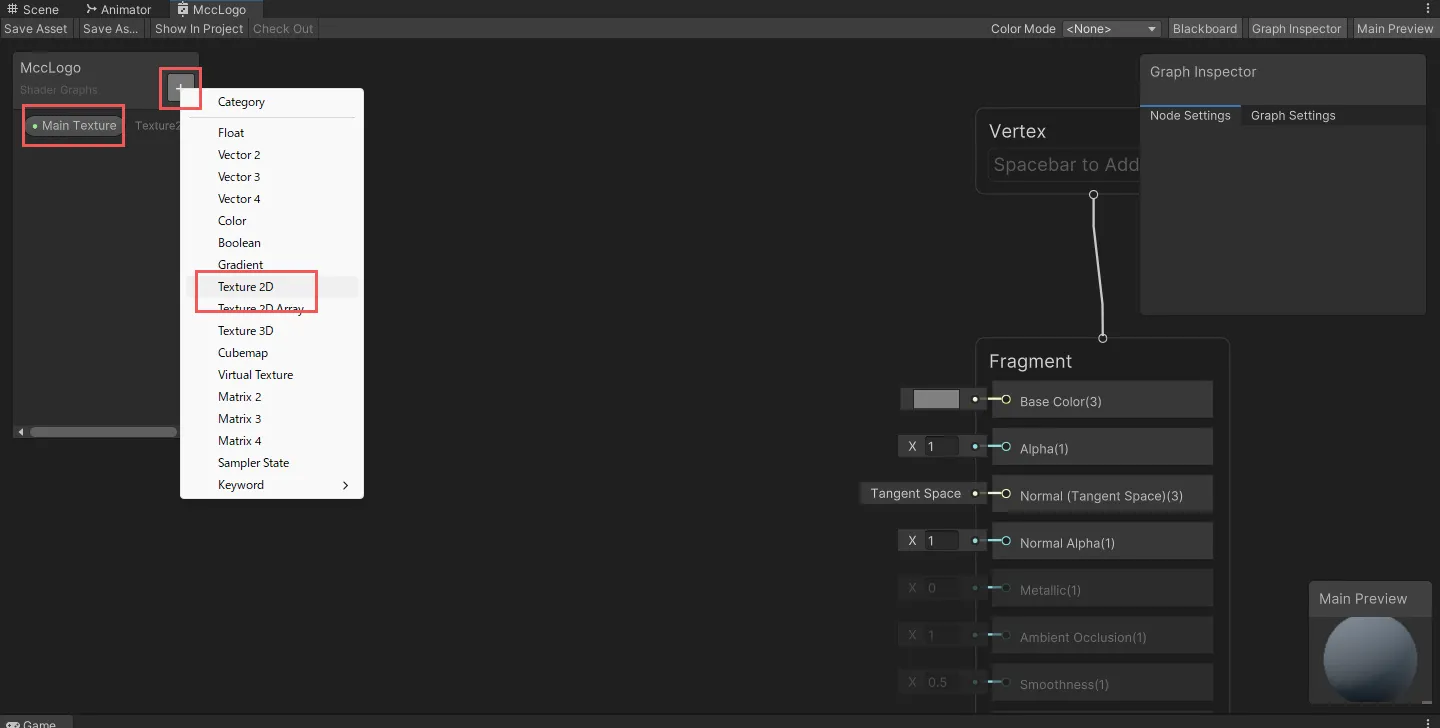
Task: Click the Show In Project button
Action: (x=198, y=29)
